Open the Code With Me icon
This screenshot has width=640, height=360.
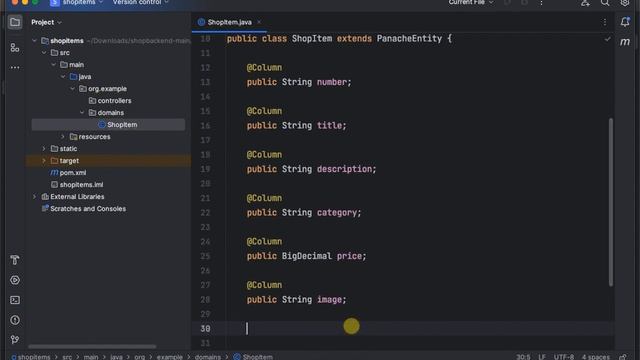pyautogui.click(x=585, y=3)
